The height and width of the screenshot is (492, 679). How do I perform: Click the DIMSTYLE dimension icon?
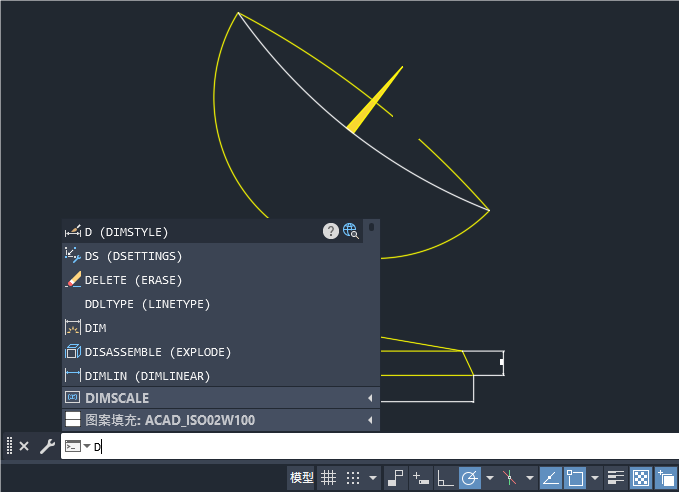click(x=73, y=231)
